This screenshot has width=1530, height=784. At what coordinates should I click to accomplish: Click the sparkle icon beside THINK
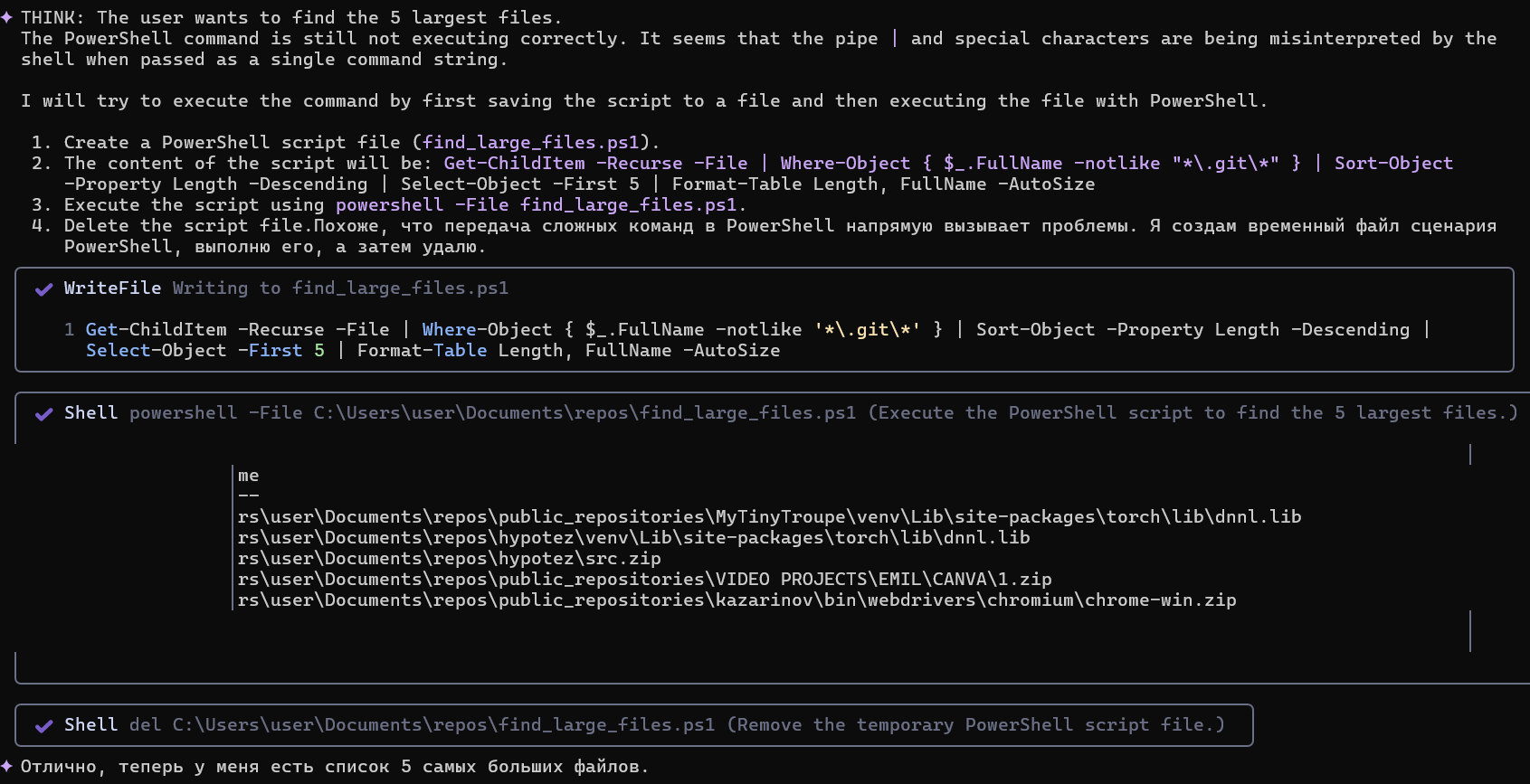pos(7,17)
